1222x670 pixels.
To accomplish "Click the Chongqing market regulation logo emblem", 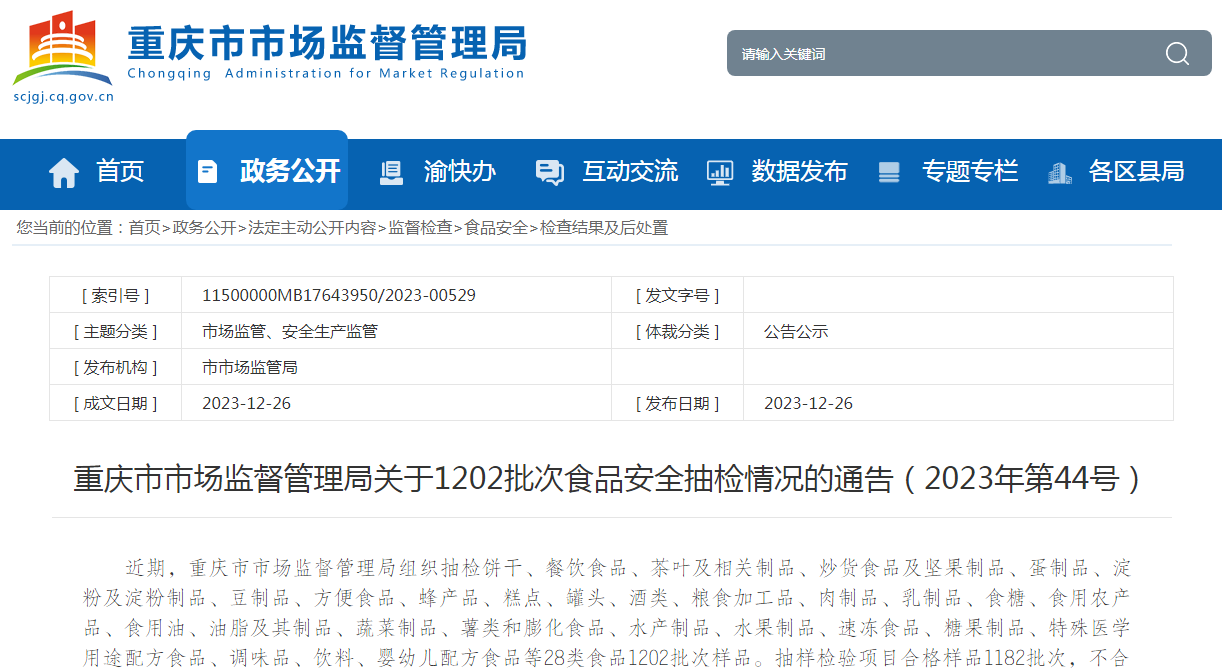I will [x=62, y=48].
